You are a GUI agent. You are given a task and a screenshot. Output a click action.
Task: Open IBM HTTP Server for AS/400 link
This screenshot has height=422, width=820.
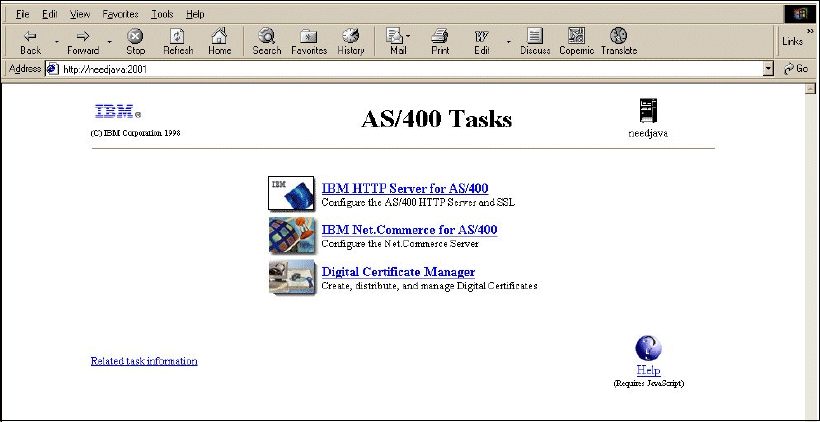(405, 188)
